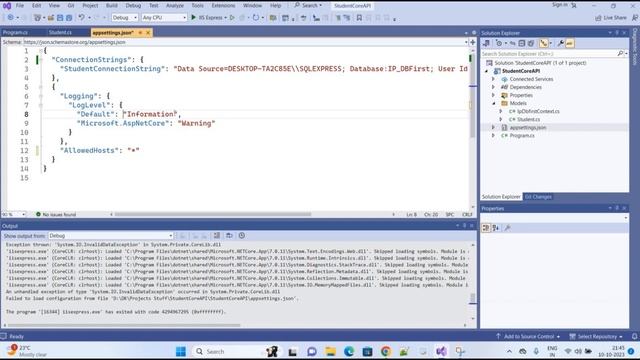Click the Search box in title bar
The width and height of the screenshot is (640, 360).
point(308,5)
